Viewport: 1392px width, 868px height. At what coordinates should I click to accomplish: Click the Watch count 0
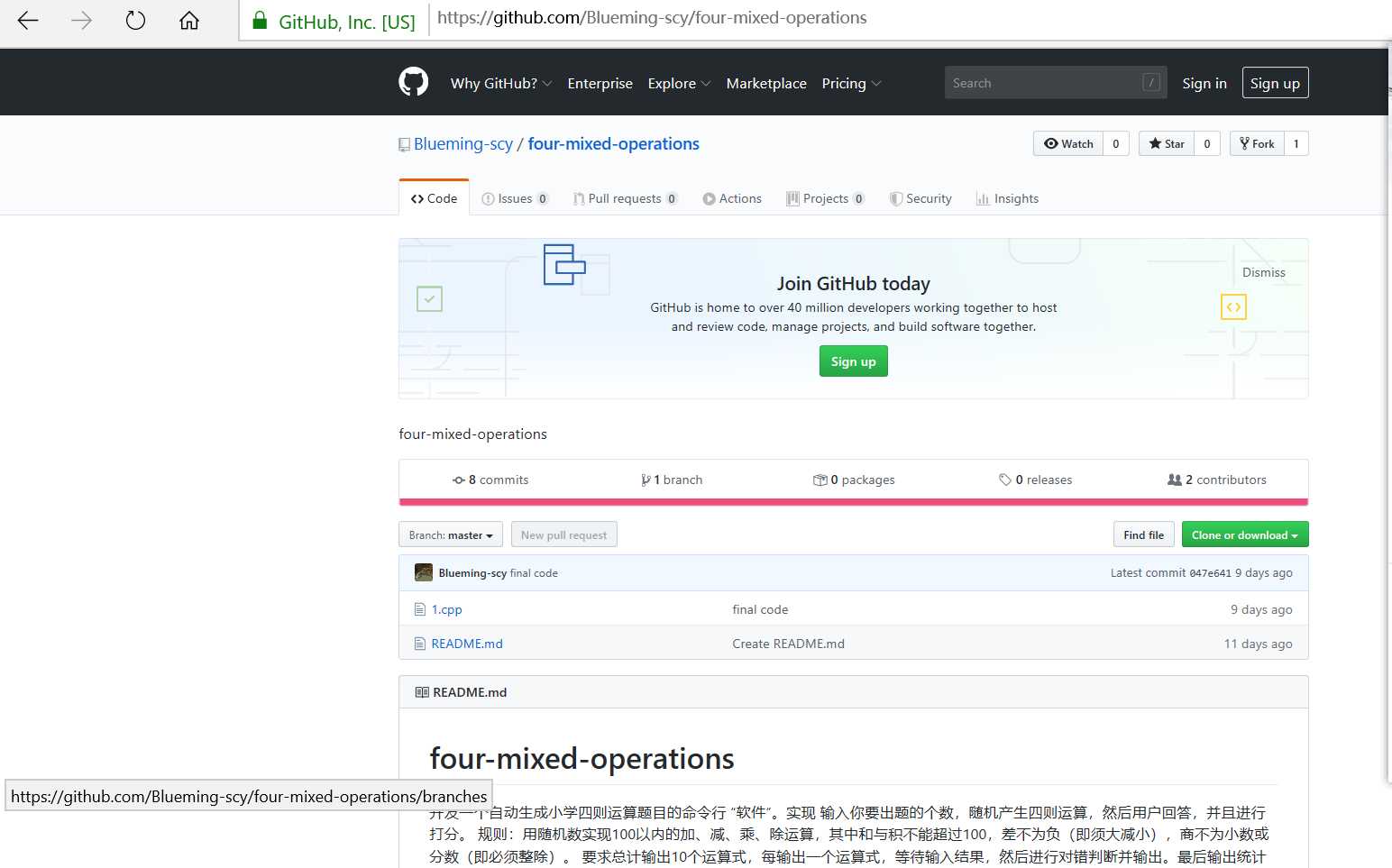[x=1116, y=143]
